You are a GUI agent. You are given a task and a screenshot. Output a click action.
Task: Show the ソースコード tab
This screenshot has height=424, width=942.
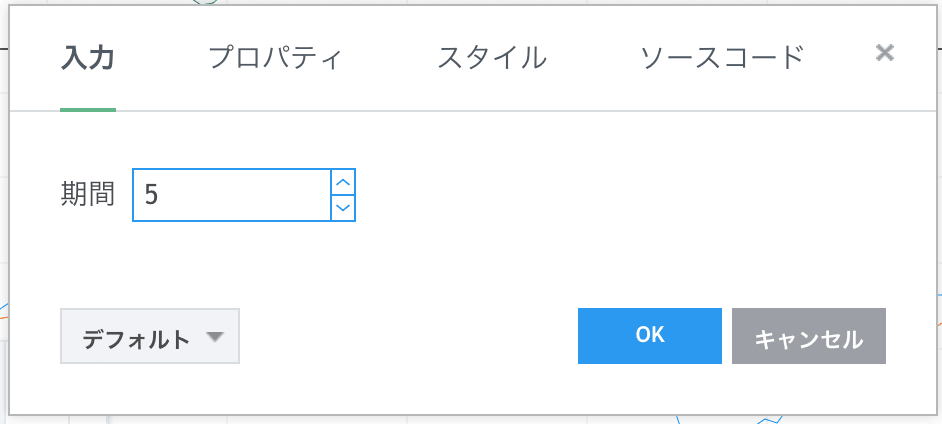(x=722, y=57)
